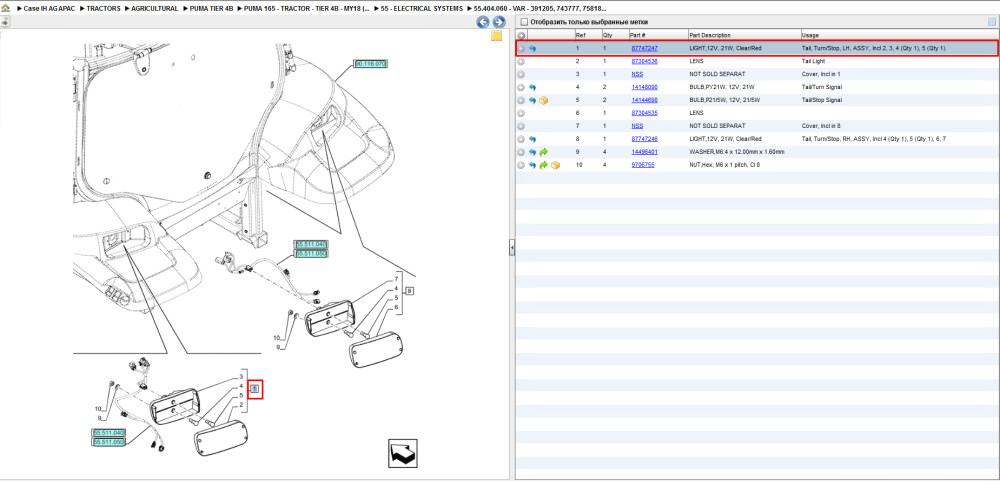Click the box package icon in the NUT,Hex row
The height and width of the screenshot is (481, 1000).
[x=555, y=165]
